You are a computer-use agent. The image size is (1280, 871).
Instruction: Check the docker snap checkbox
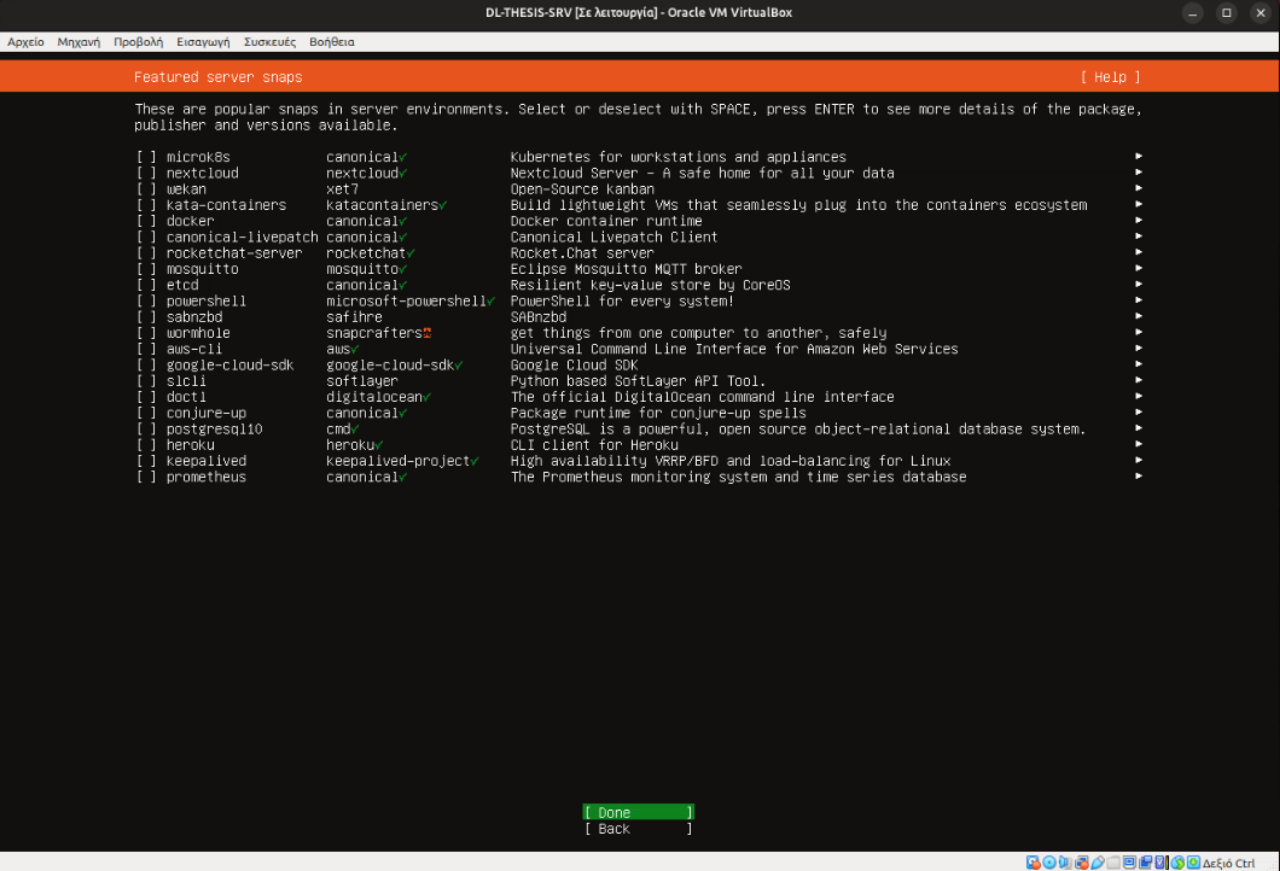pos(146,221)
